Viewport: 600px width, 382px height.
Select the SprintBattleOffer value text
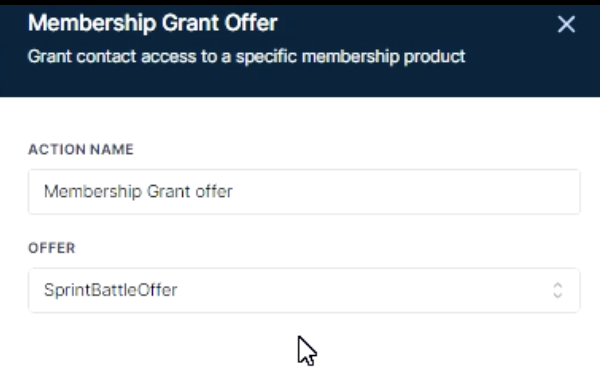pos(111,290)
